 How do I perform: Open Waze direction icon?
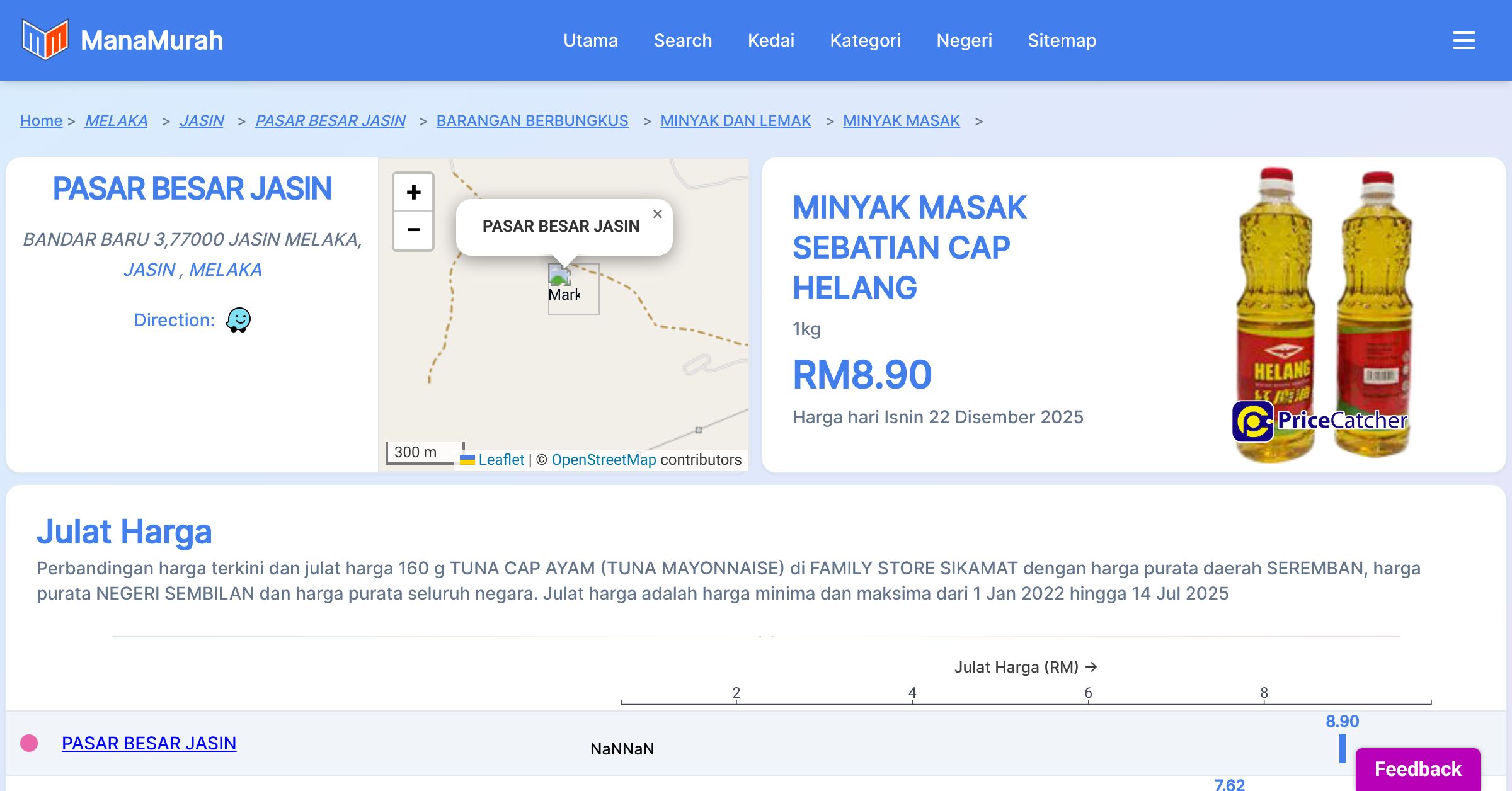(x=238, y=320)
